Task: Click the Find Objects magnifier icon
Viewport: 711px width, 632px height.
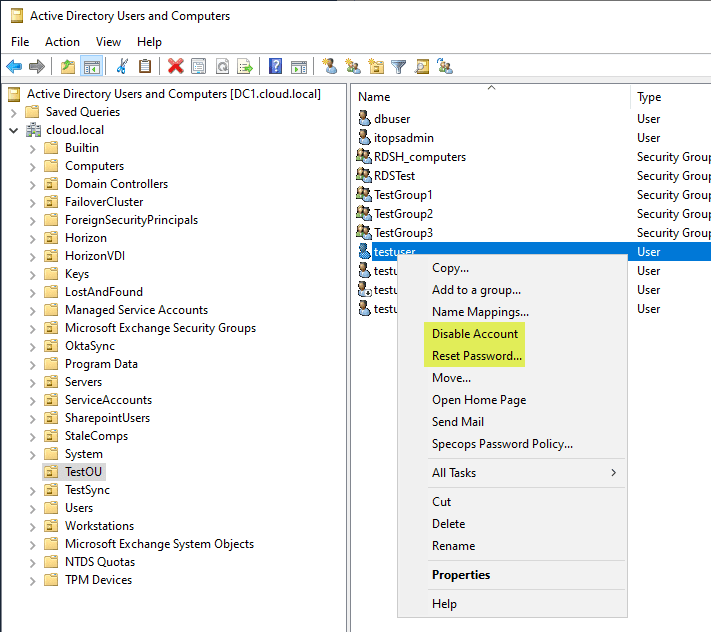Action: pyautogui.click(x=422, y=67)
